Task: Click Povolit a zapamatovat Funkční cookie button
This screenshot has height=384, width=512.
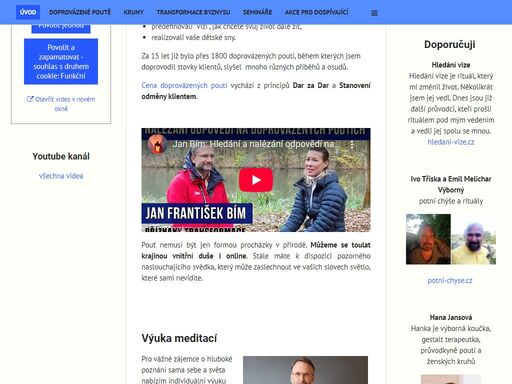Action: (61, 62)
